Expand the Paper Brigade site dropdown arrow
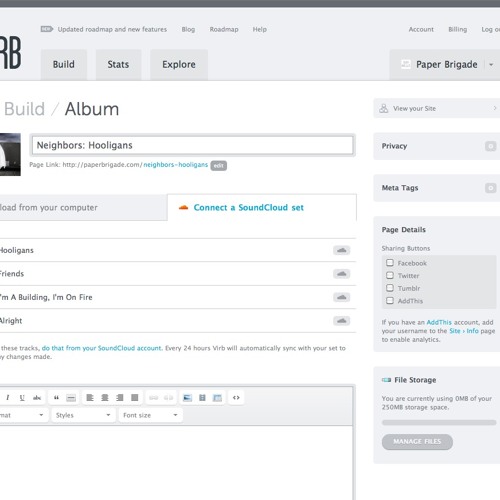 coord(491,65)
